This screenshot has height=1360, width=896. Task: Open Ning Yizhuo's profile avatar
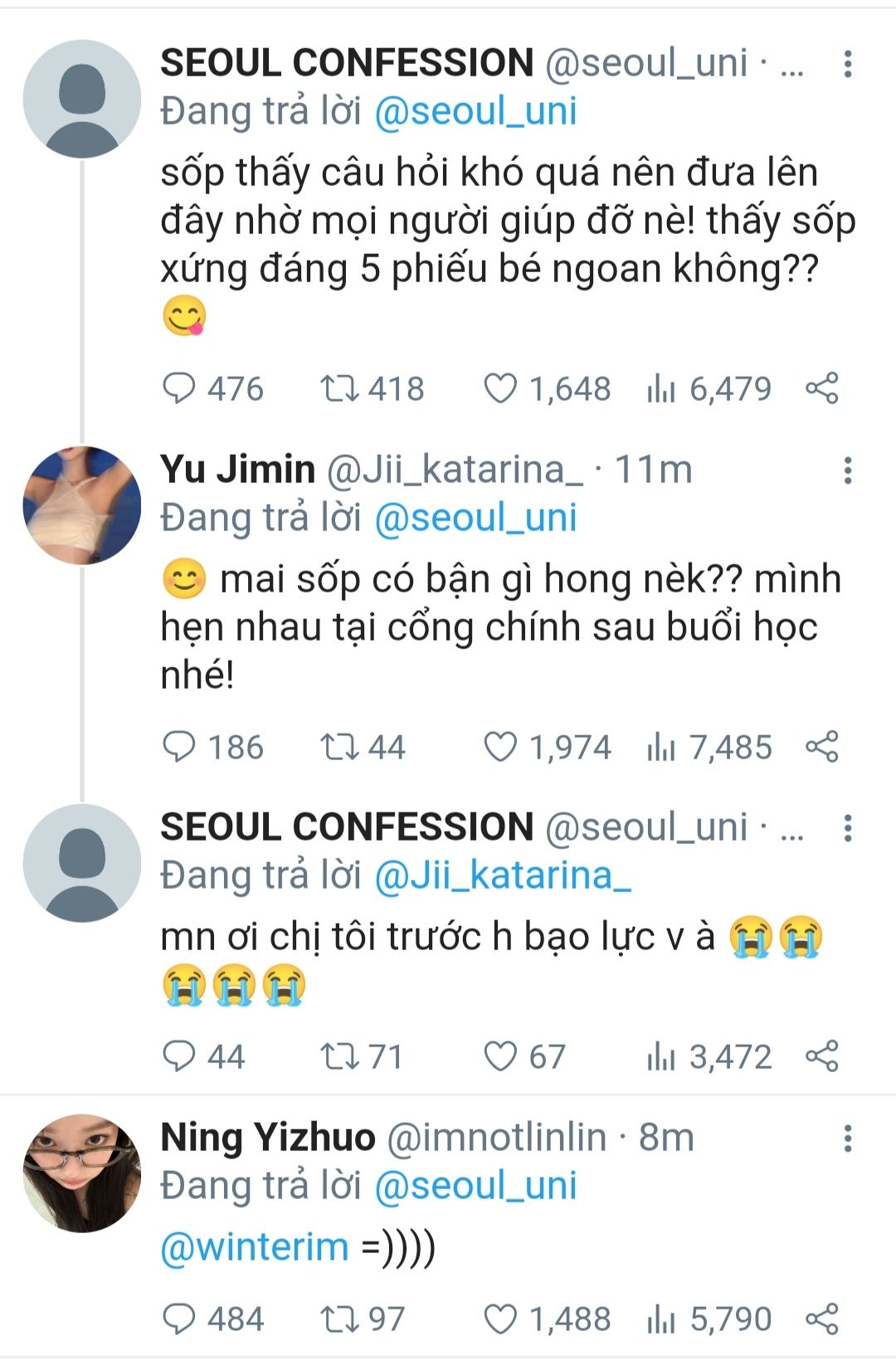click(81, 1173)
